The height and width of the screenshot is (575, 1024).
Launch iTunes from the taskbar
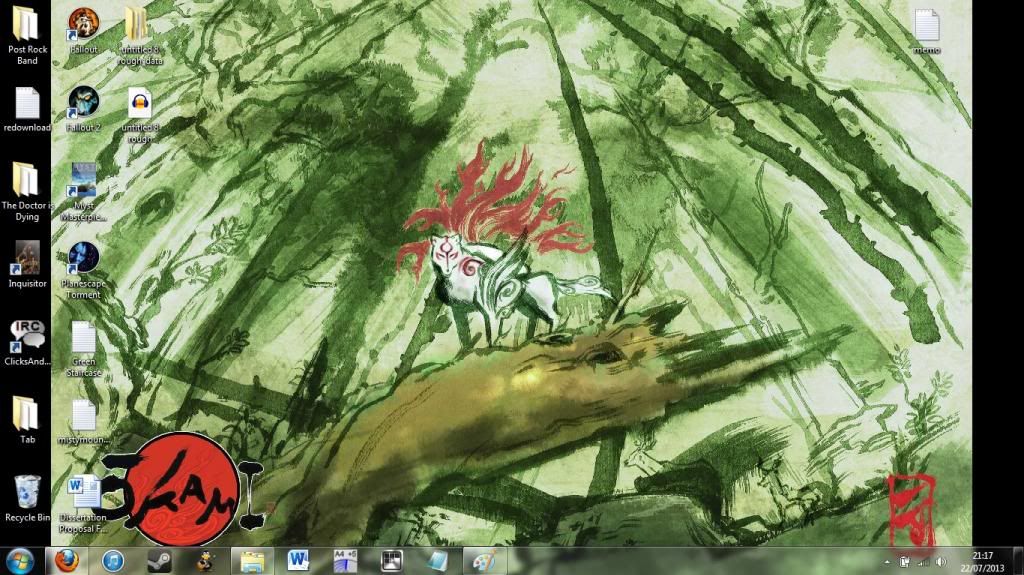113,561
